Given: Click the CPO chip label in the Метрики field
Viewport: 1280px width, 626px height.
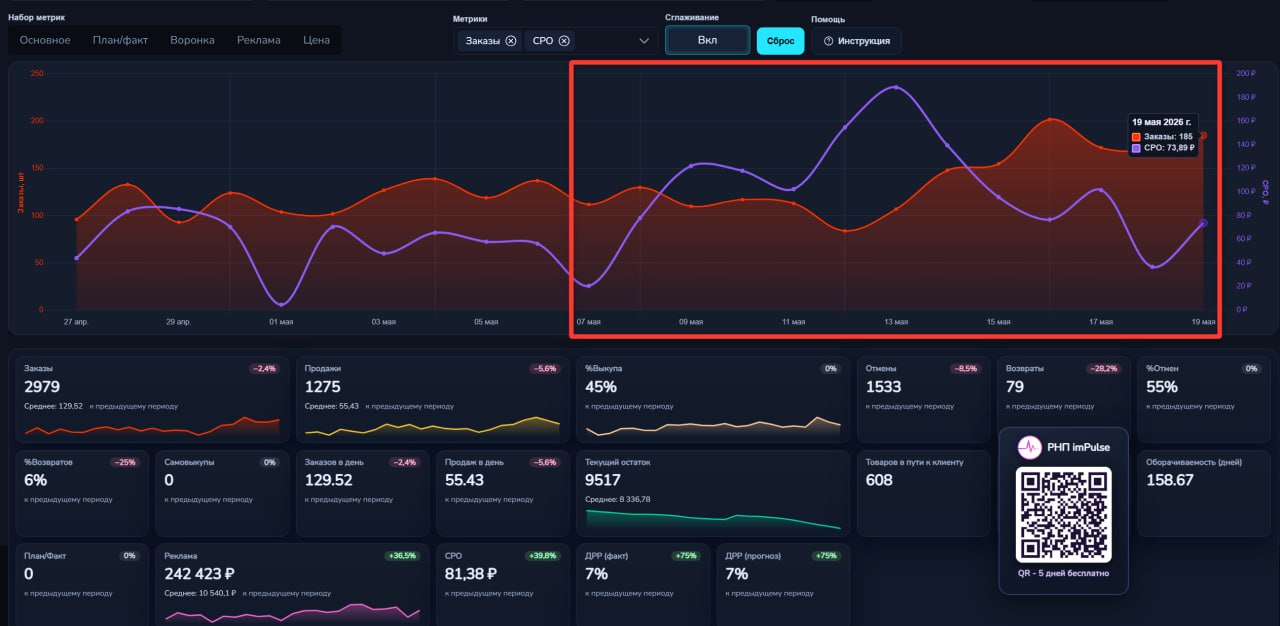Looking at the screenshot, I should [543, 41].
